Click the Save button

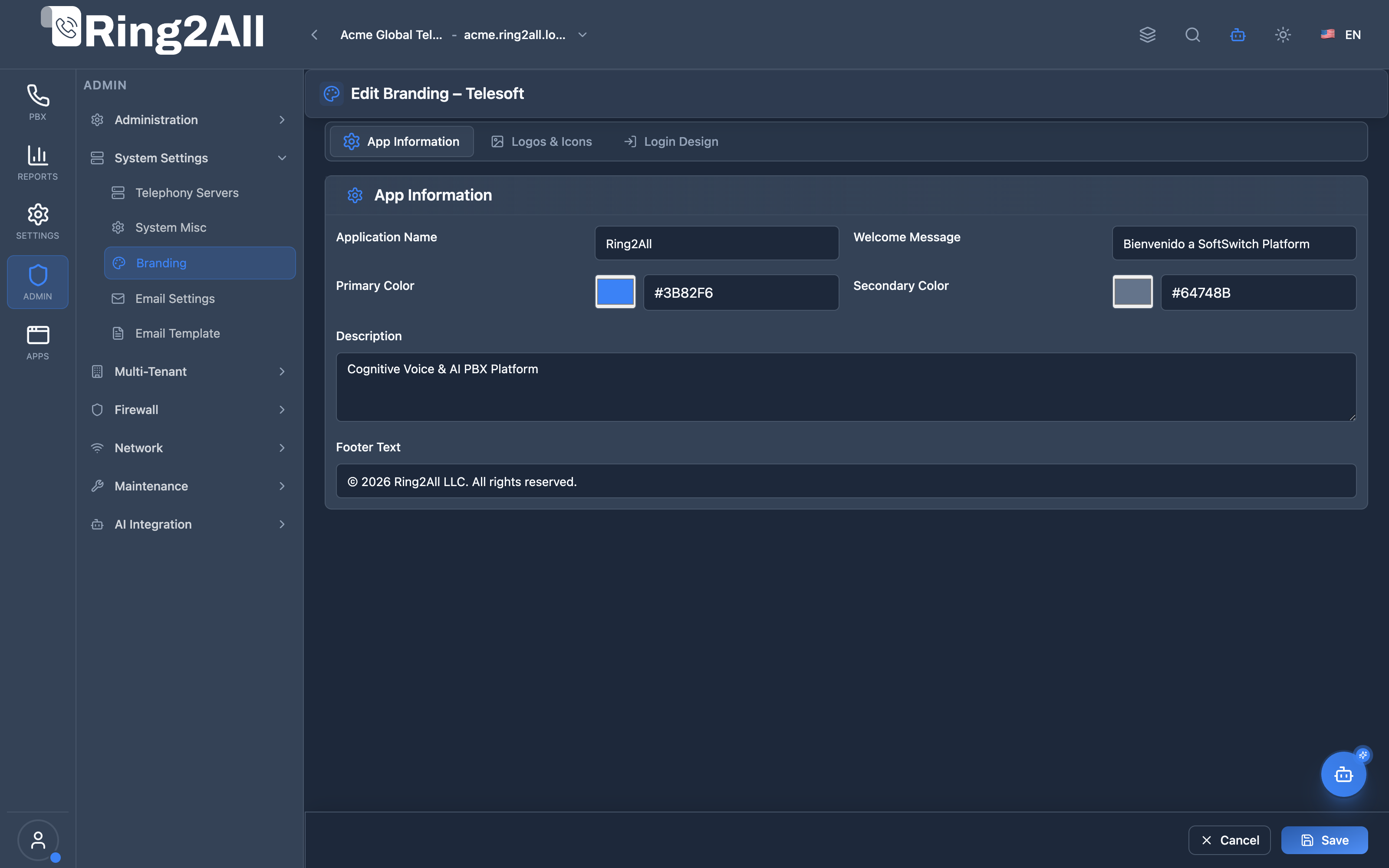point(1324,840)
